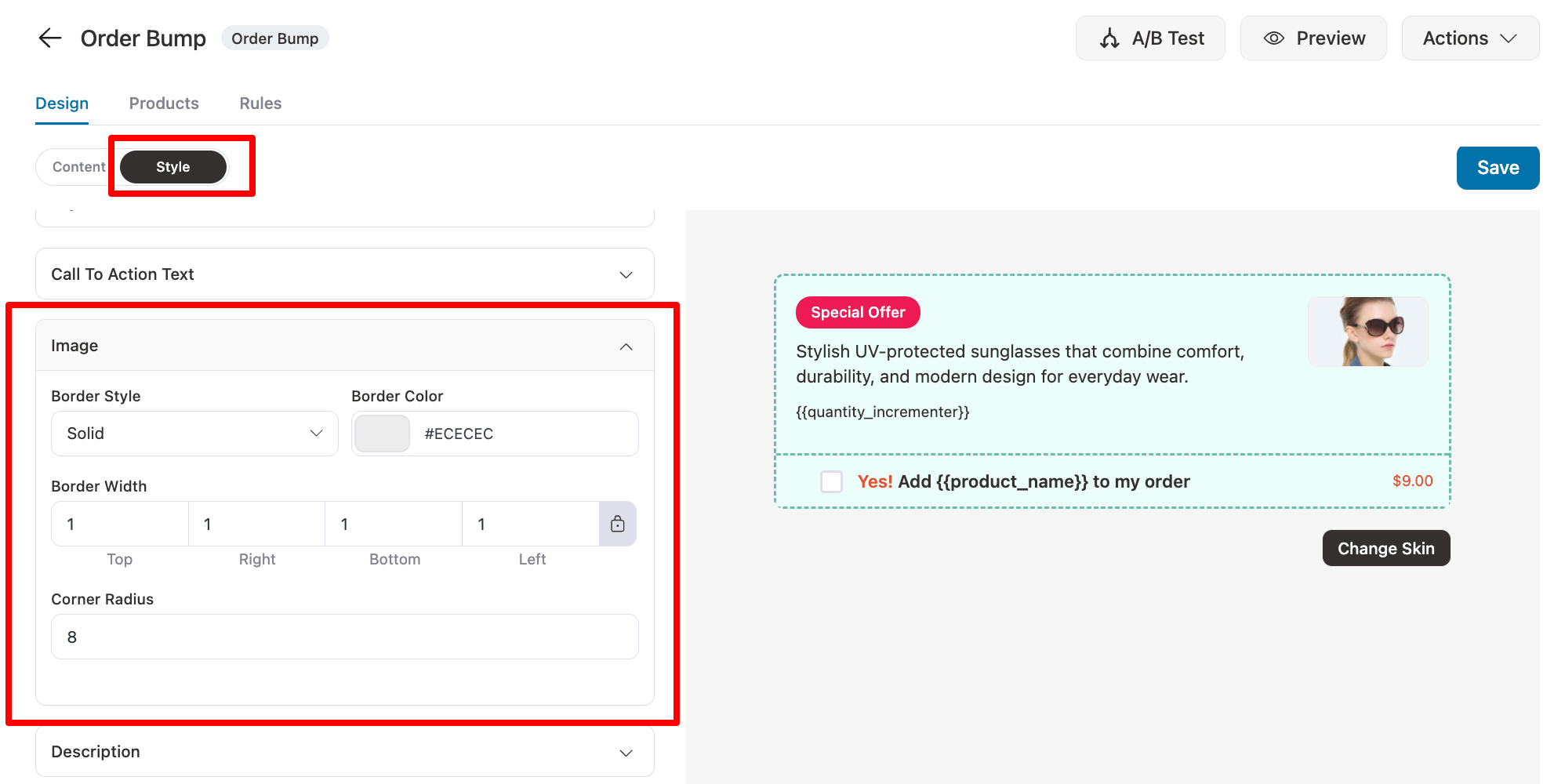Click the back arrow icon
Viewport: 1554px width, 784px height.
[50, 38]
